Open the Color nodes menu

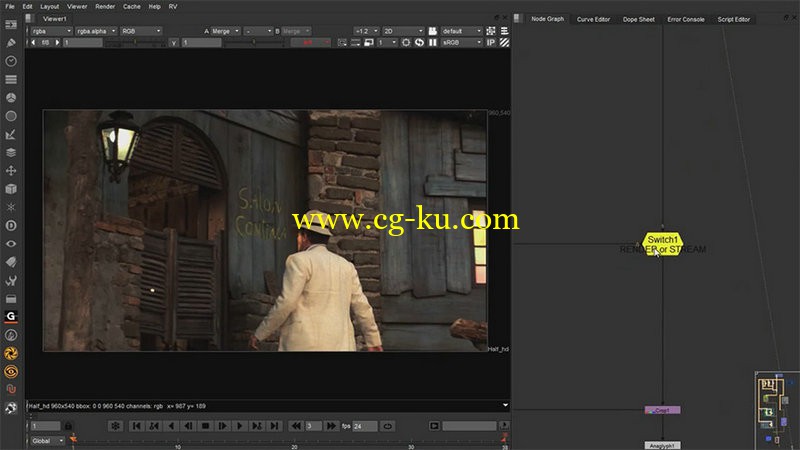11,97
